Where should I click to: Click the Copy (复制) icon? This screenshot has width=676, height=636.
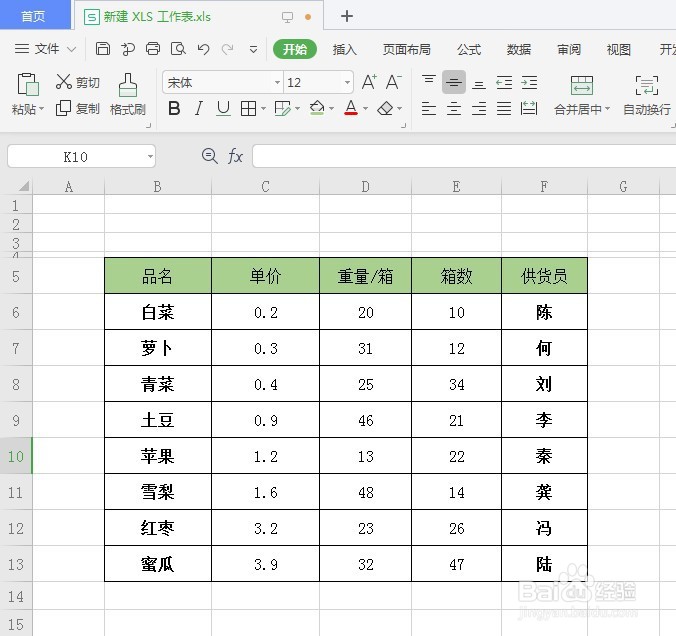pos(63,108)
